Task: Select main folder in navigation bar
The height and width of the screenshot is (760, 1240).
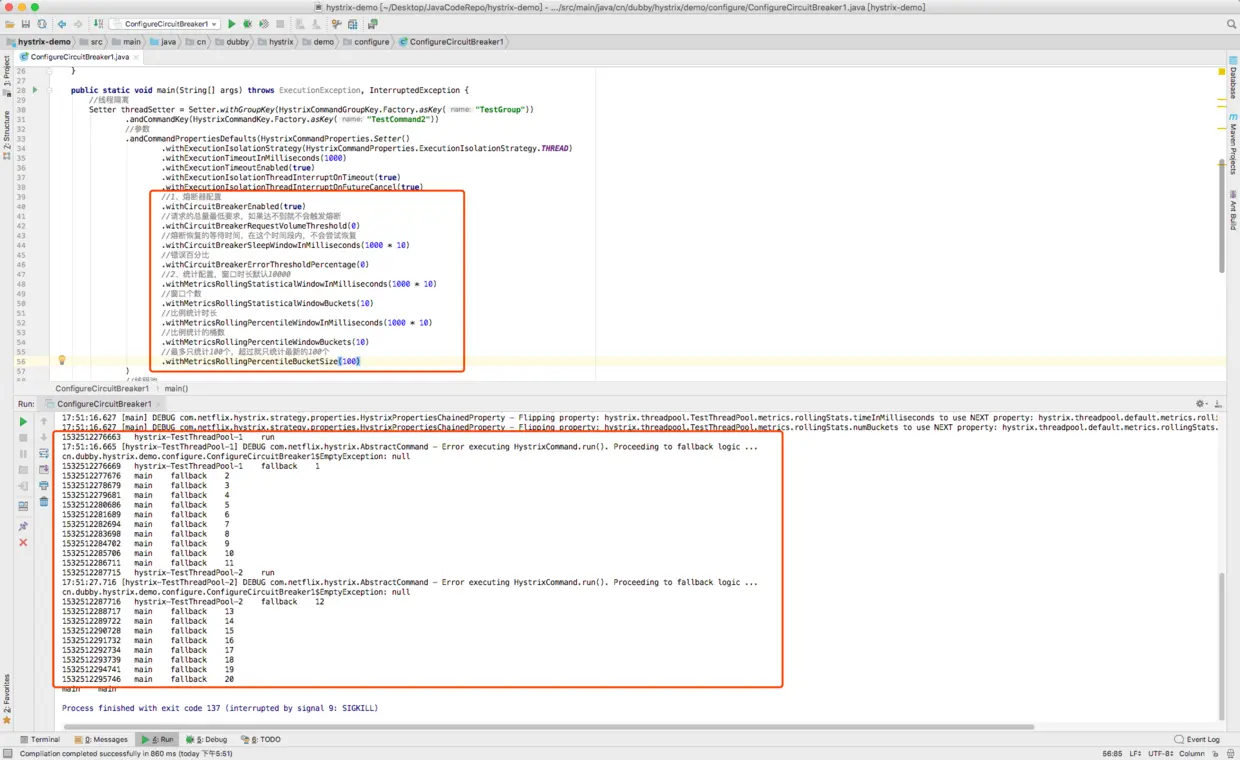Action: (x=127, y=42)
